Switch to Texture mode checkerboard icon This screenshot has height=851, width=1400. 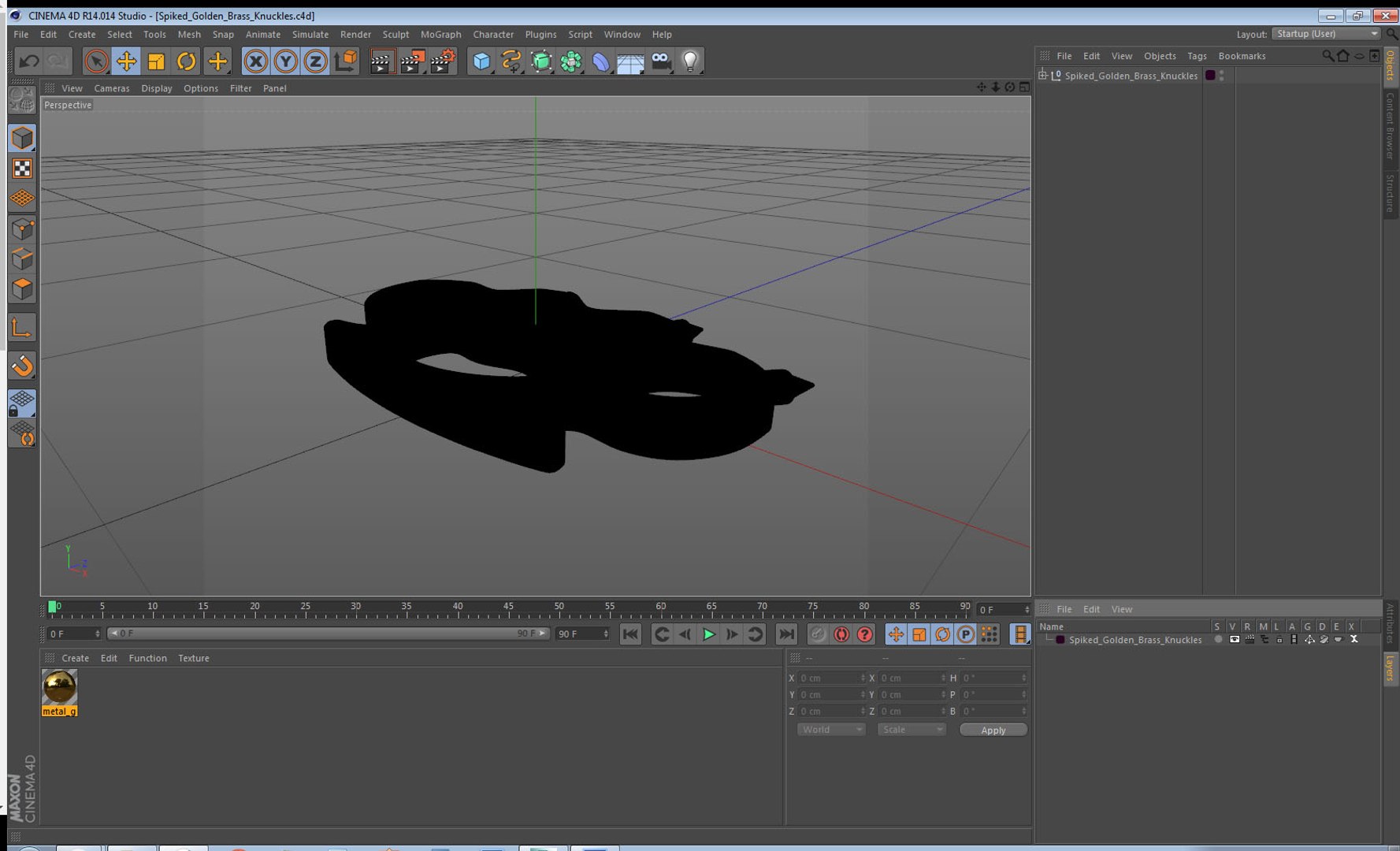pyautogui.click(x=22, y=168)
